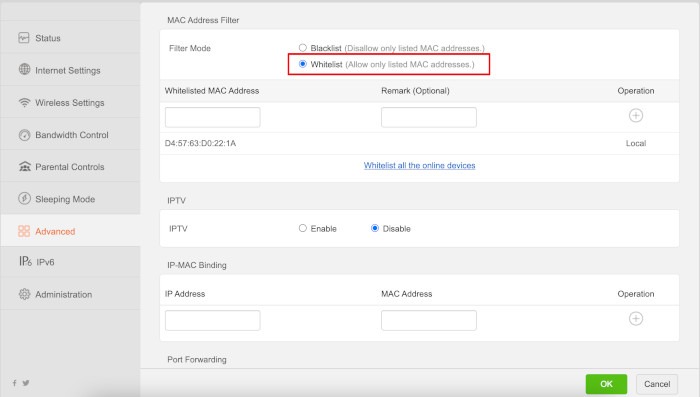Click the Parental Controls family icon
Image resolution: width=700 pixels, height=397 pixels.
(x=25, y=167)
